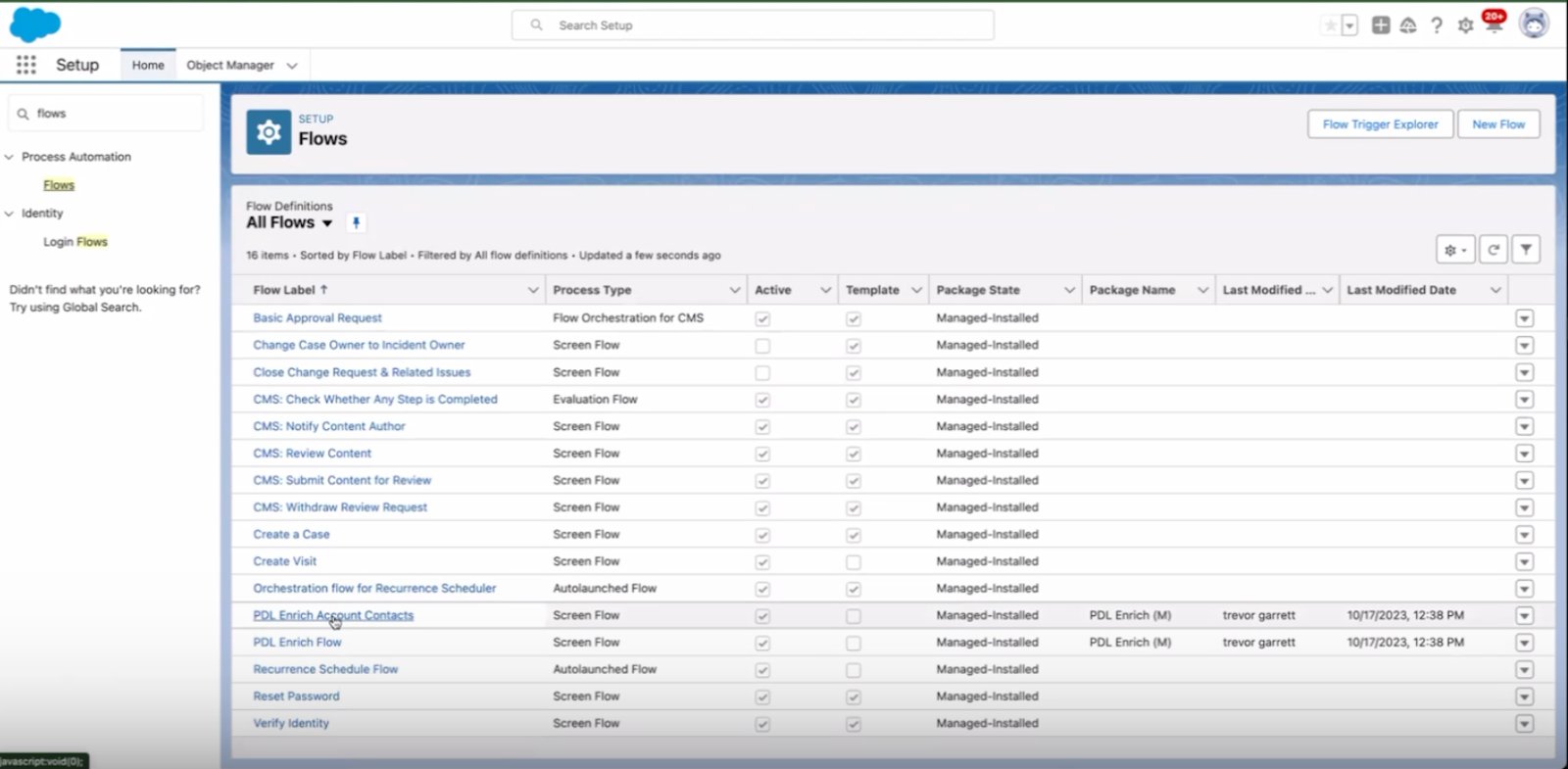Image resolution: width=1568 pixels, height=769 pixels.
Task: Open the Orchestration flow for Recurrence Scheduler
Action: point(374,589)
